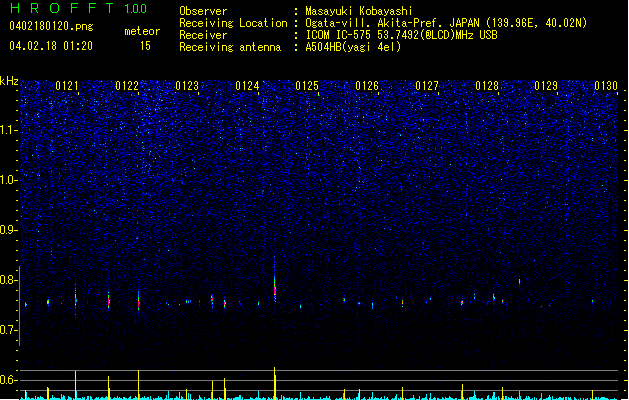Click the HROFFT 1.0.0 title text
629x400 pixels.
(x=78, y=8)
